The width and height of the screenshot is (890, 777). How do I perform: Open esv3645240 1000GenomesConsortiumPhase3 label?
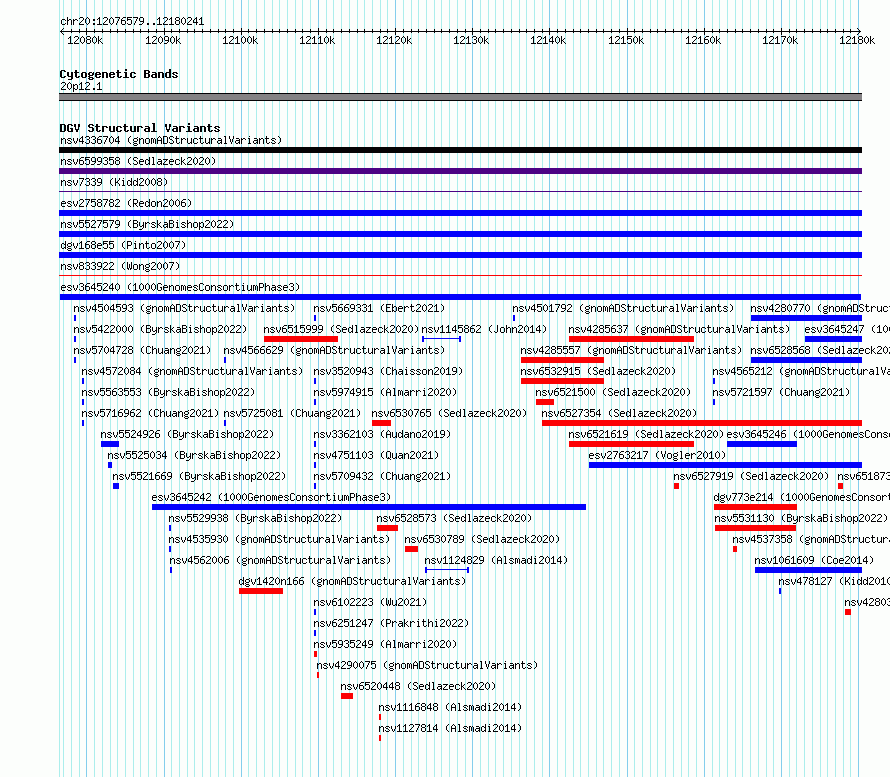pos(180,287)
